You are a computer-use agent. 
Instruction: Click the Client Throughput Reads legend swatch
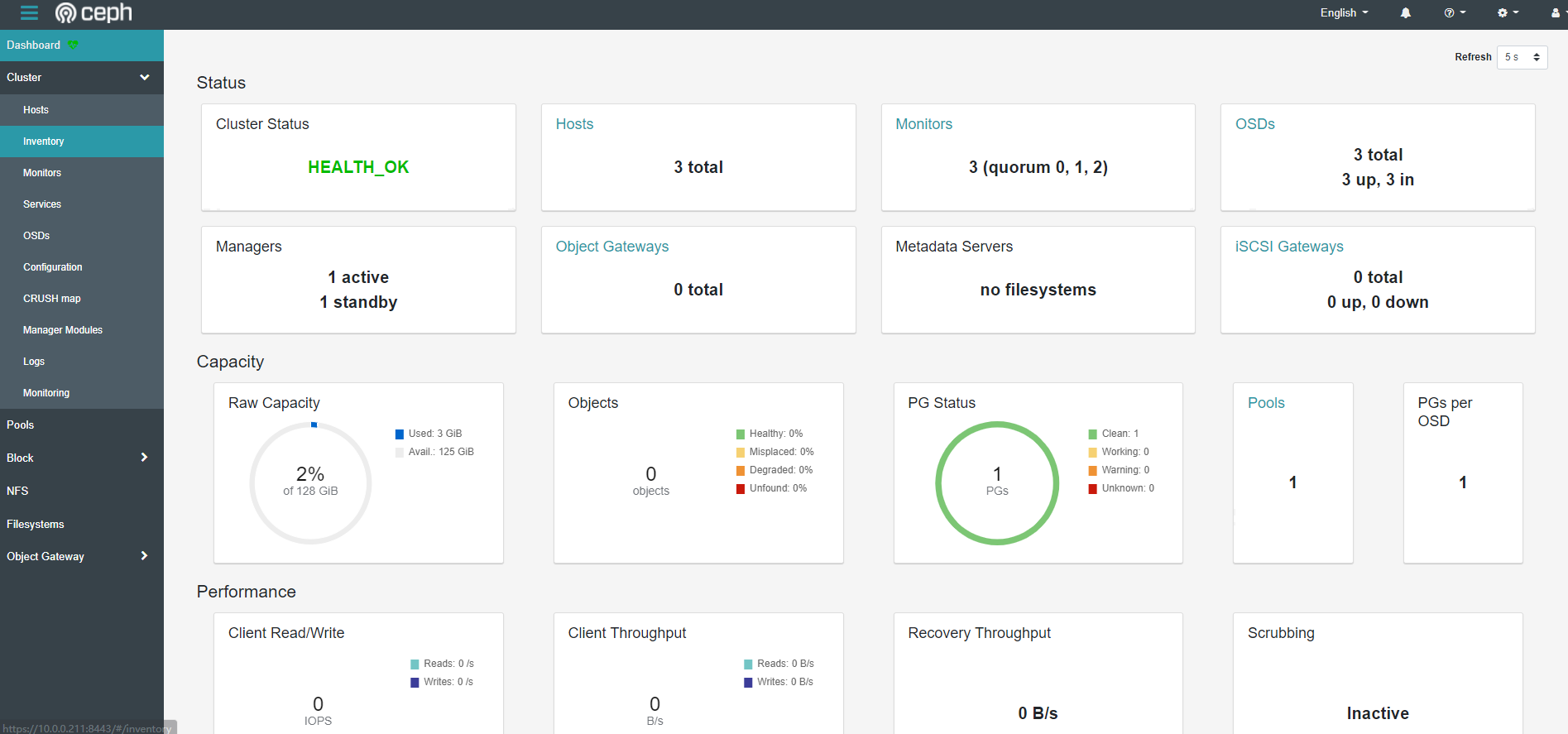[748, 664]
